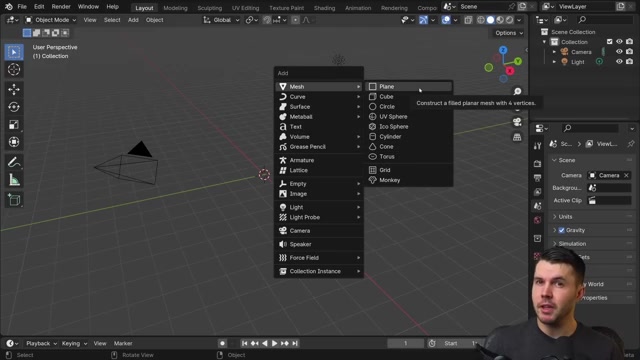Activate the Add Cube tool
Image resolution: width=640 pixels, height=360 pixels.
[x=14, y=200]
